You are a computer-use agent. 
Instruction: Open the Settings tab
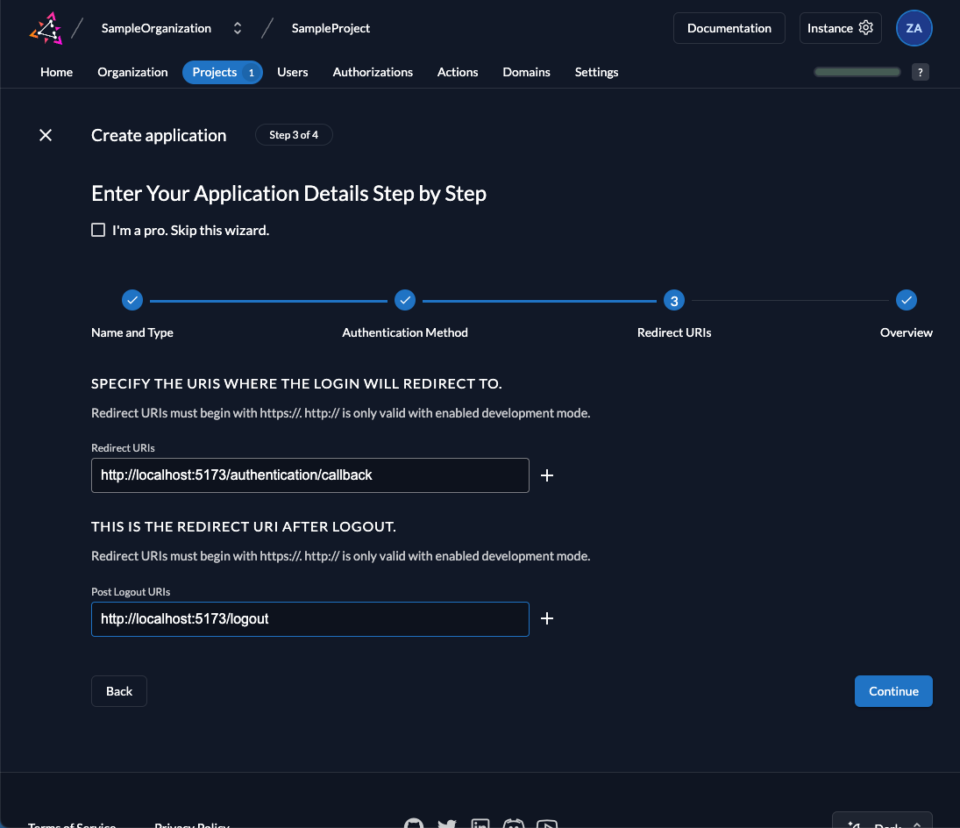click(596, 72)
